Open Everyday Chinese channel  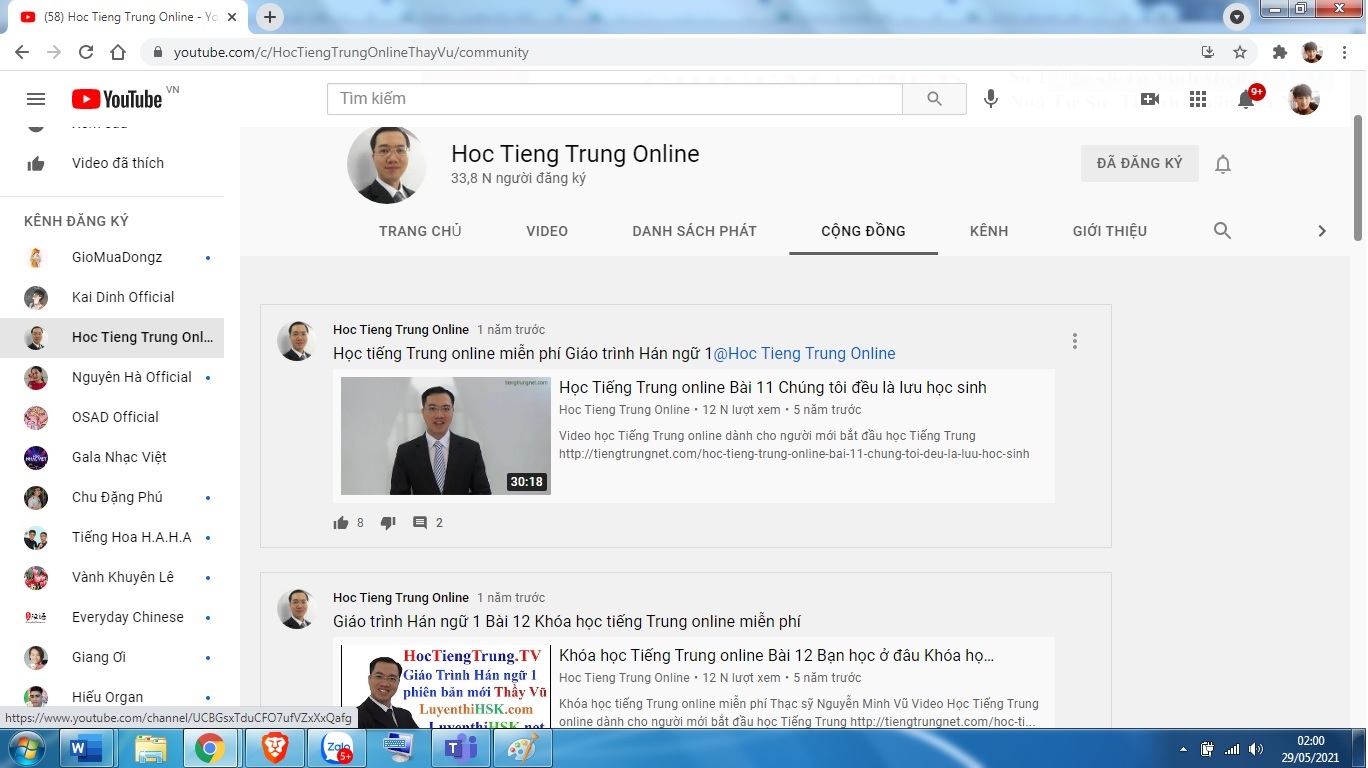pos(112,617)
